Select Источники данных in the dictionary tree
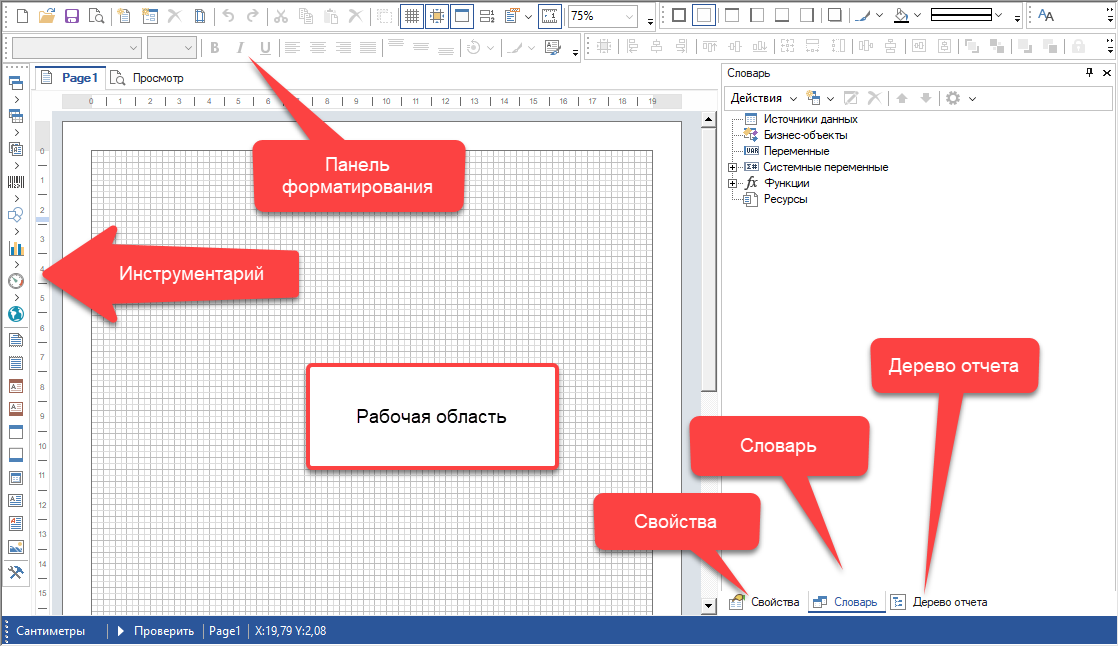 pyautogui.click(x=810, y=119)
